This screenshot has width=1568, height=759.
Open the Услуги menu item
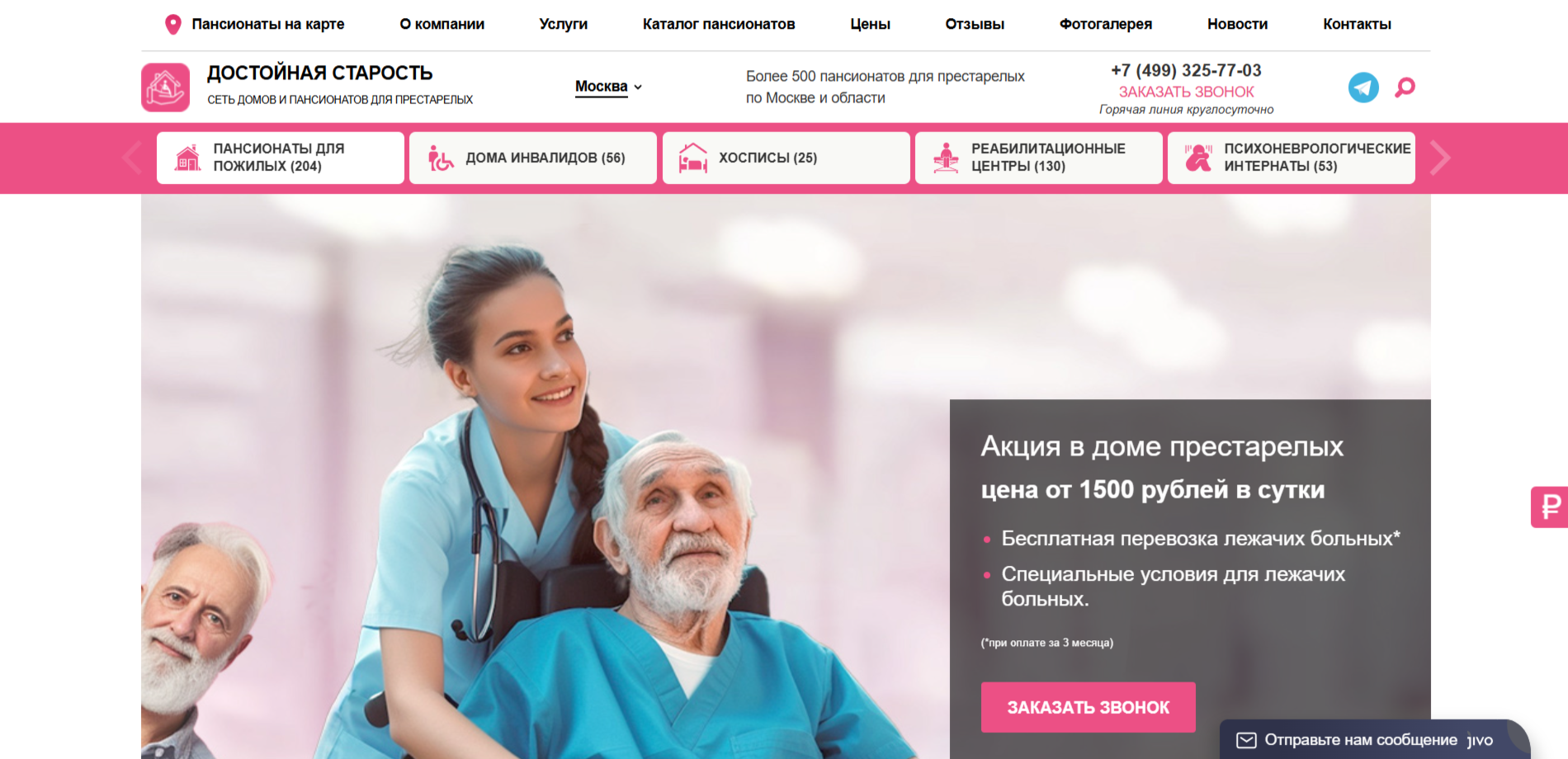pos(564,24)
